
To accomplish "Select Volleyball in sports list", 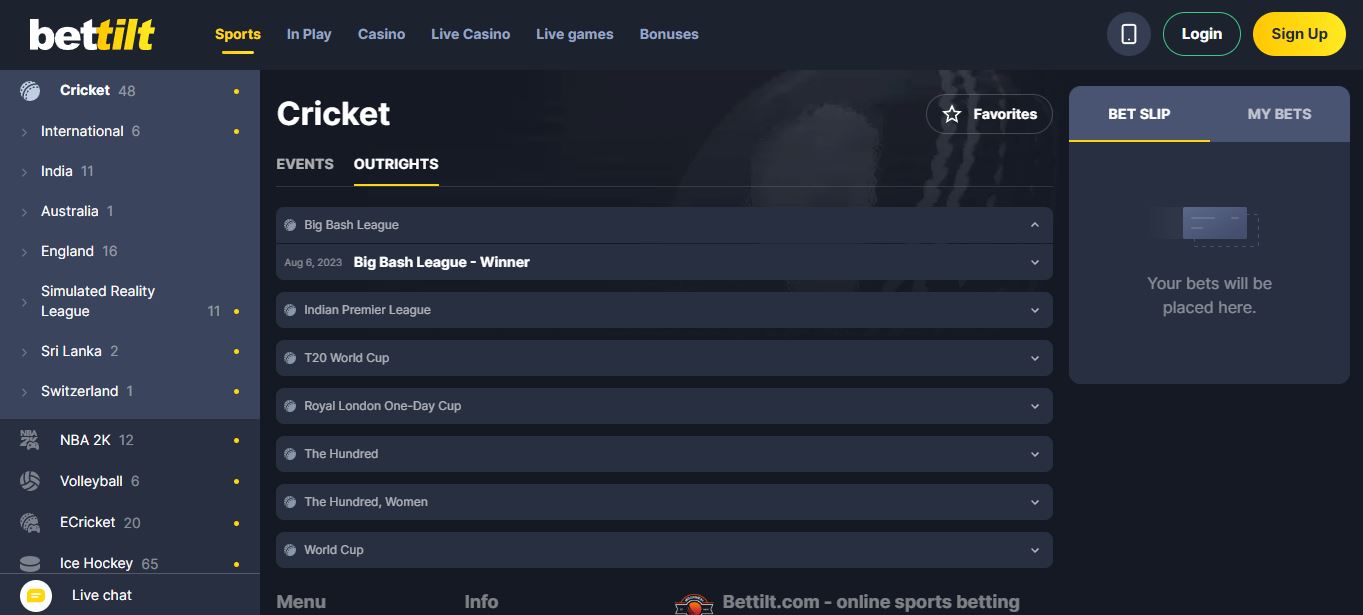I will (130, 481).
